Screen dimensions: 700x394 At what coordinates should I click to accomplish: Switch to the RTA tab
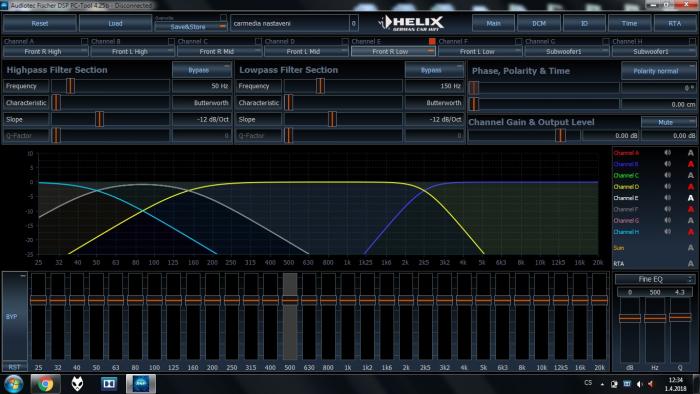click(x=674, y=23)
